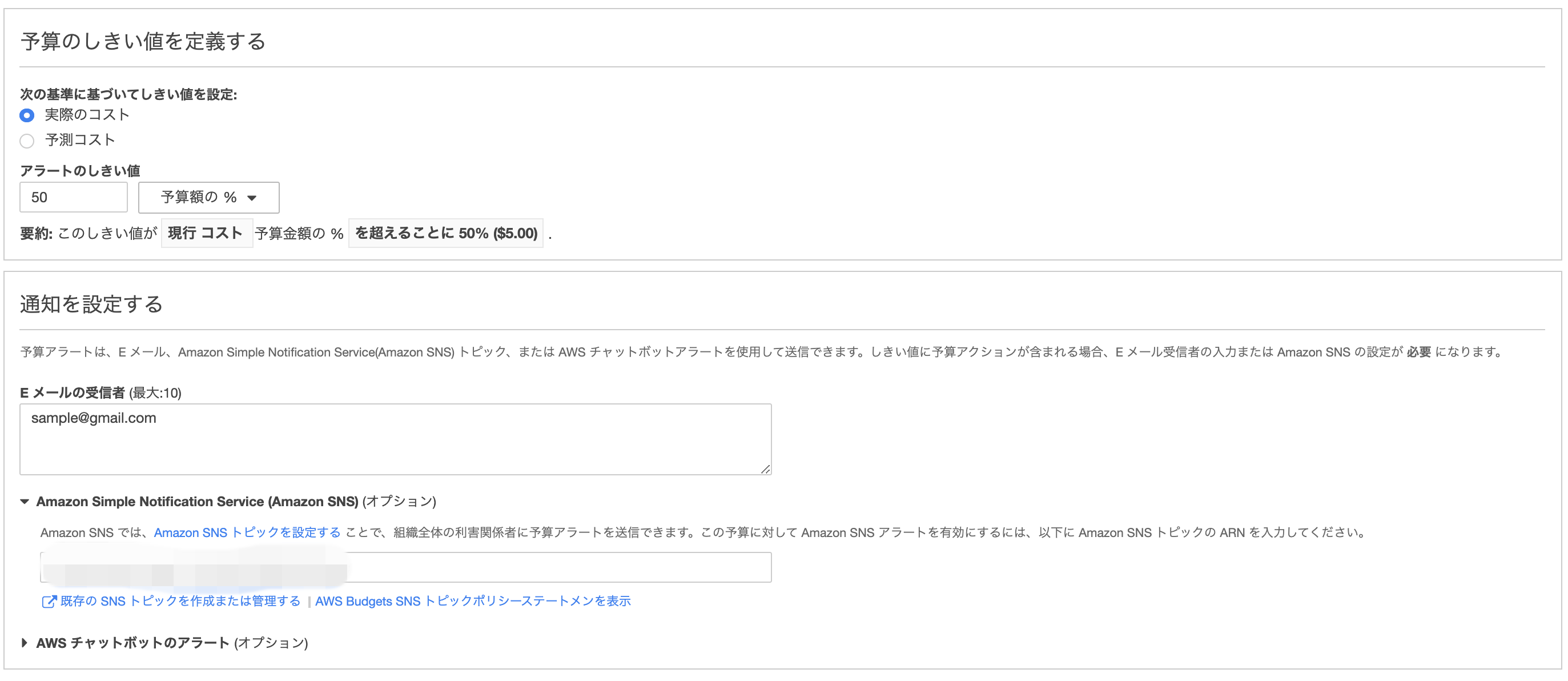Screen dimensions: 1568x681
Task: Click the ▼ disclosure triangle next to Amazon SNS heading
Action: (24, 501)
